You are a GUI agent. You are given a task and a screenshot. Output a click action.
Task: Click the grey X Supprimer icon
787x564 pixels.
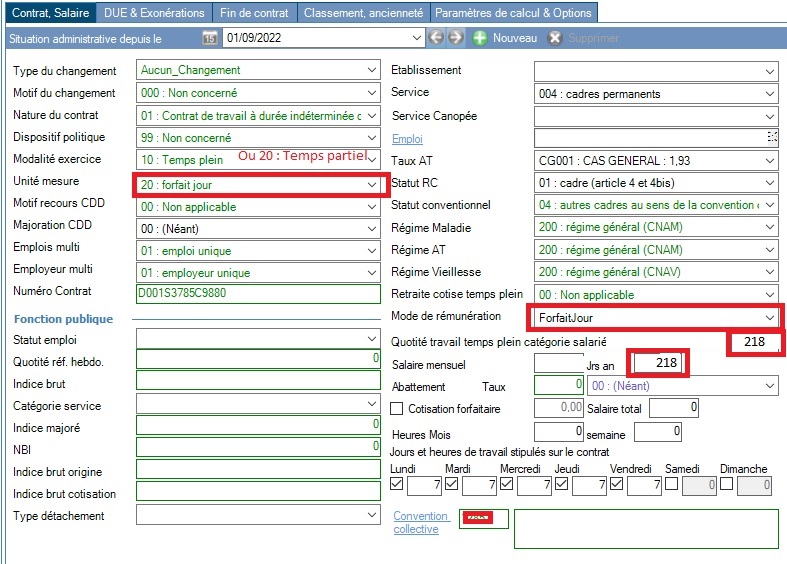click(x=555, y=38)
